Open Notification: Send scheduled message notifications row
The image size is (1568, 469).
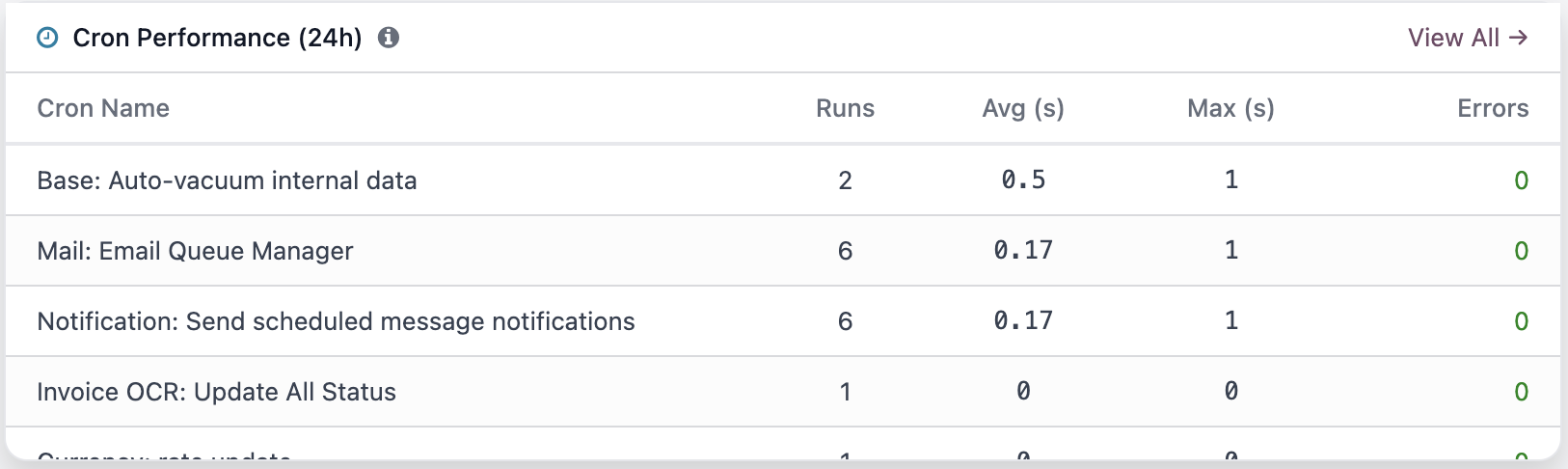click(x=783, y=321)
